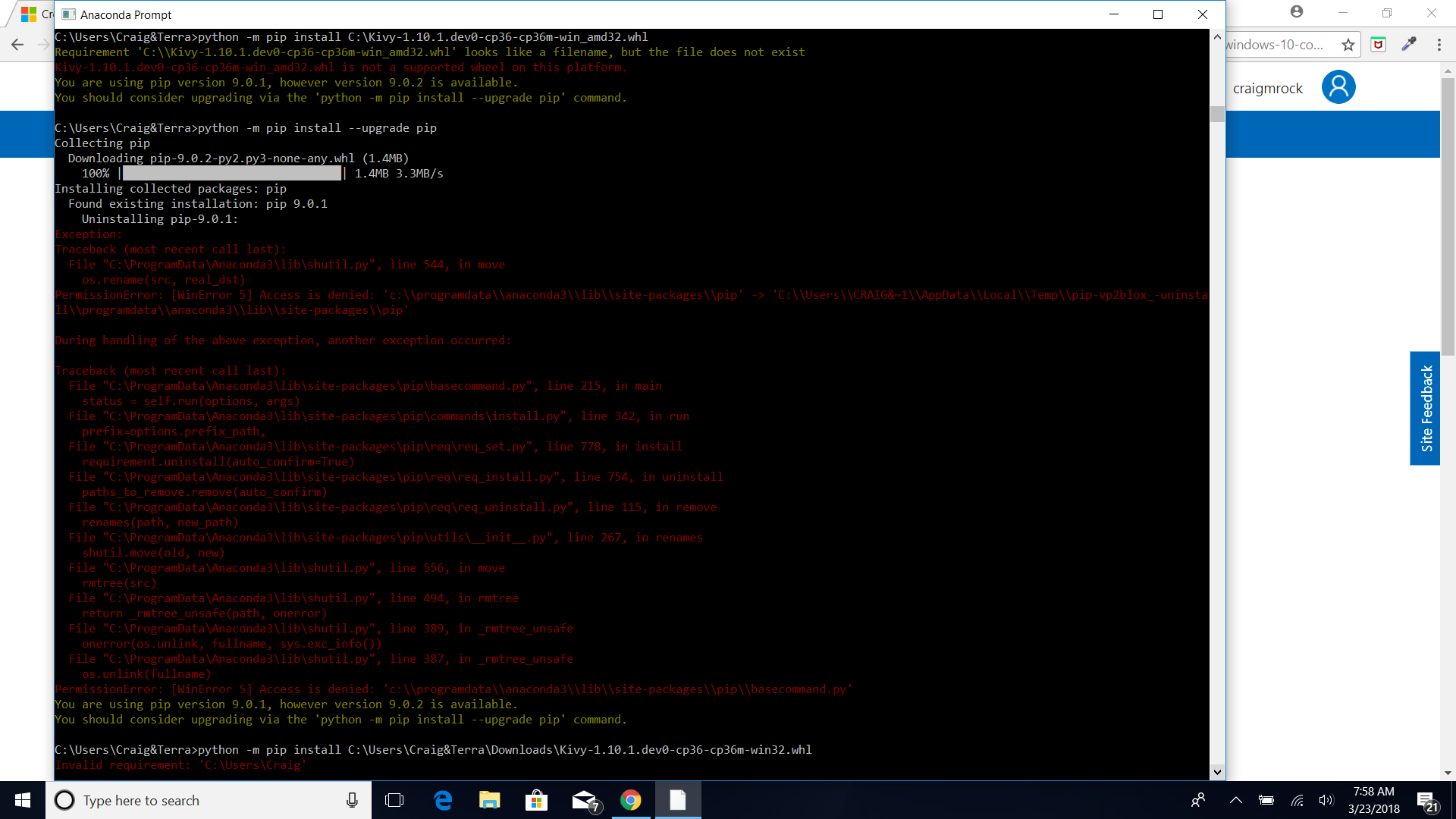The image size is (1456, 819).
Task: Open the Wi-Fi network tray icon
Action: pyautogui.click(x=1298, y=800)
